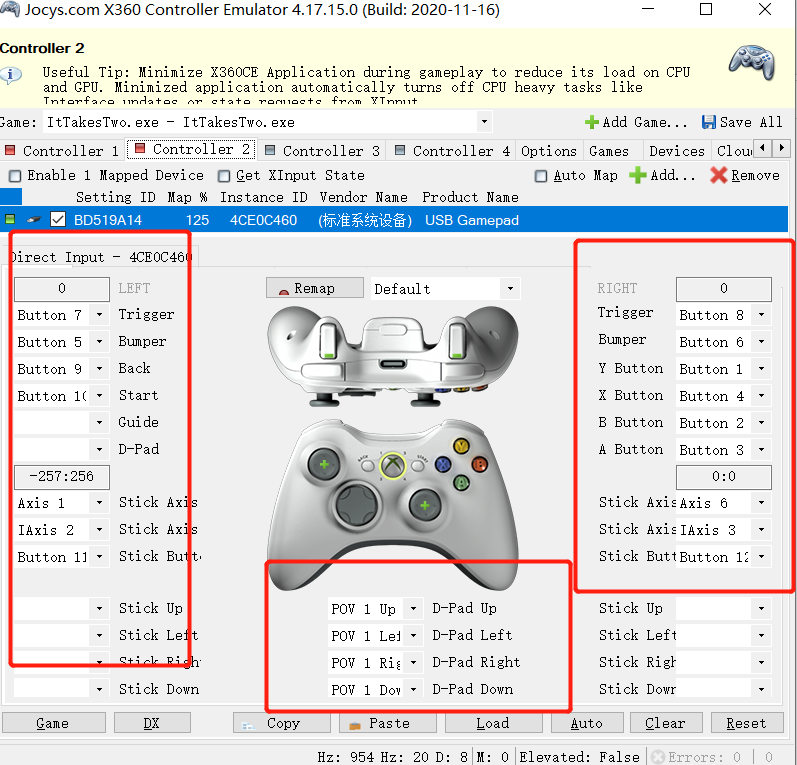Click the green plus Add device icon
The height and width of the screenshot is (765, 797).
tap(637, 175)
